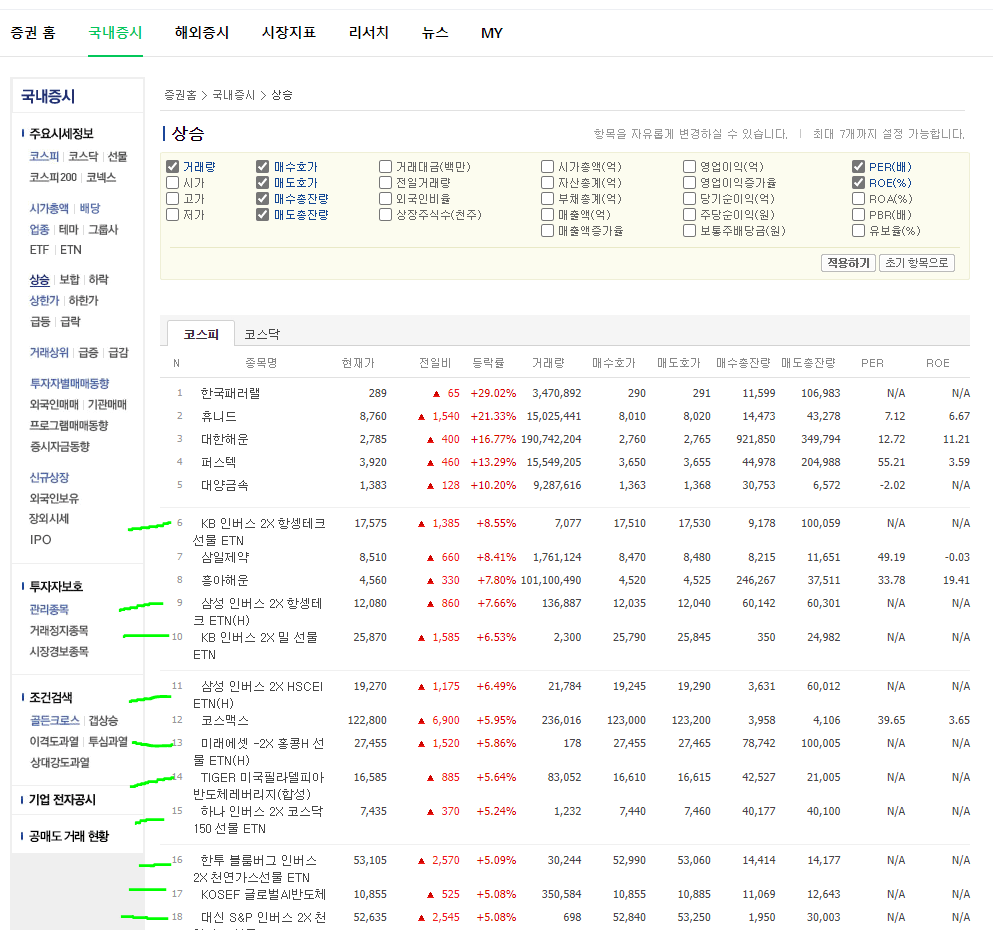Viewport: 993px width, 930px height.
Task: Uncheck the 매수총잔량 checkbox
Action: [262, 199]
